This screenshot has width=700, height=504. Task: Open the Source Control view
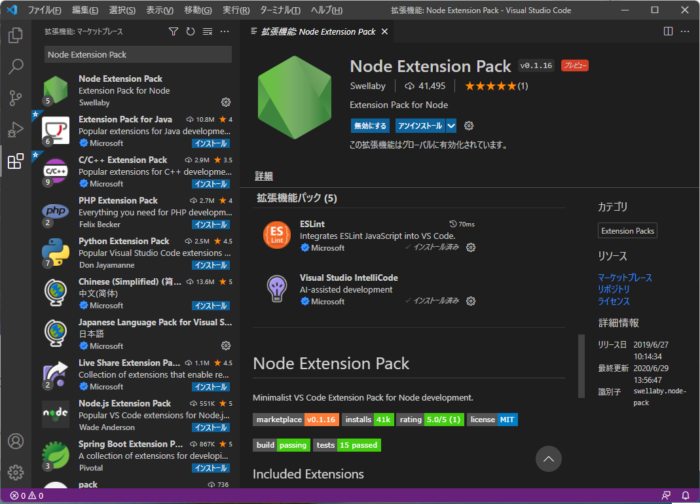pyautogui.click(x=16, y=98)
